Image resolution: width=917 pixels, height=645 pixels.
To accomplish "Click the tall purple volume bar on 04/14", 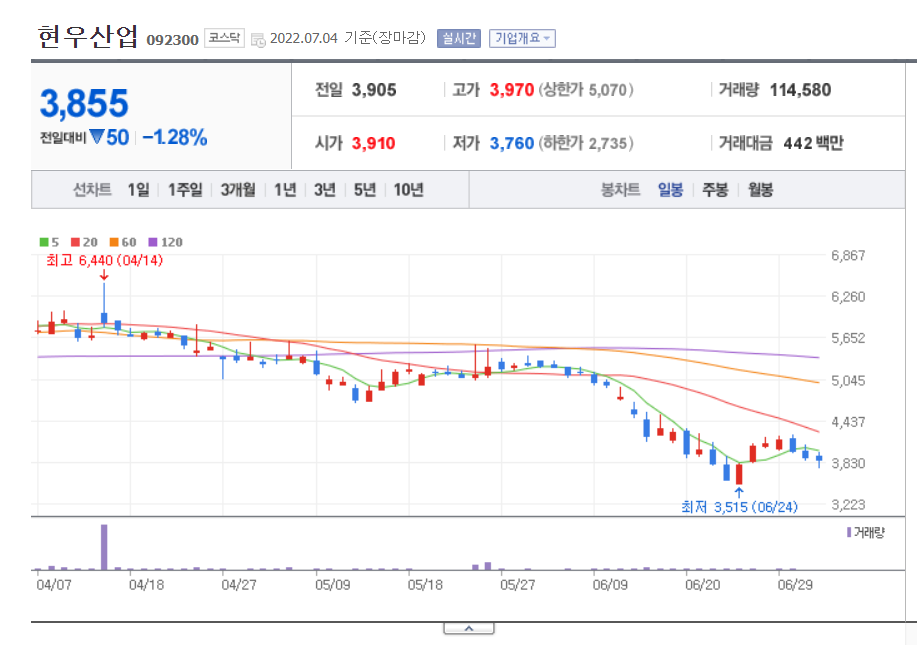I will coord(104,547).
